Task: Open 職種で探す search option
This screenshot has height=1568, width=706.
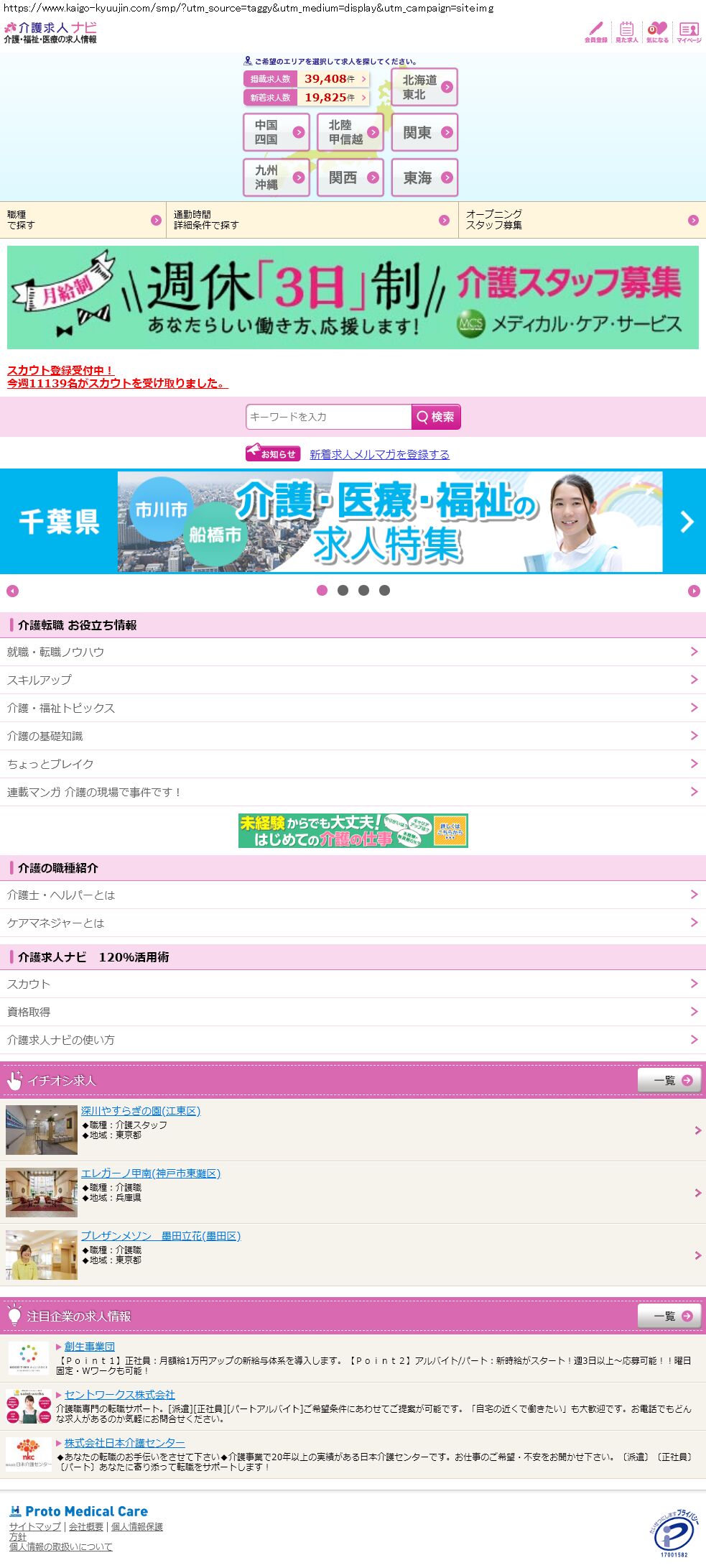Action: pos(83,220)
